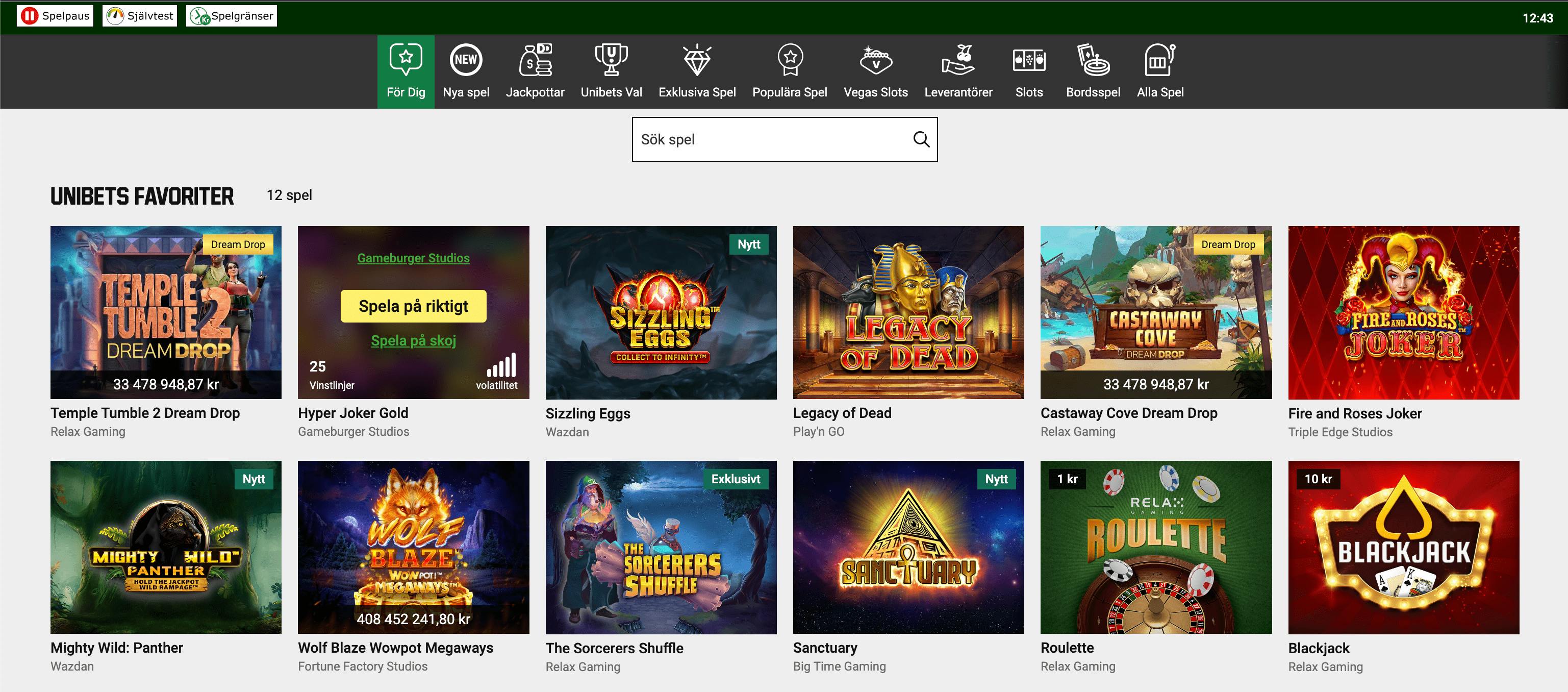The width and height of the screenshot is (1568, 692).
Task: Open the Sanctuary game thumbnail
Action: point(908,547)
